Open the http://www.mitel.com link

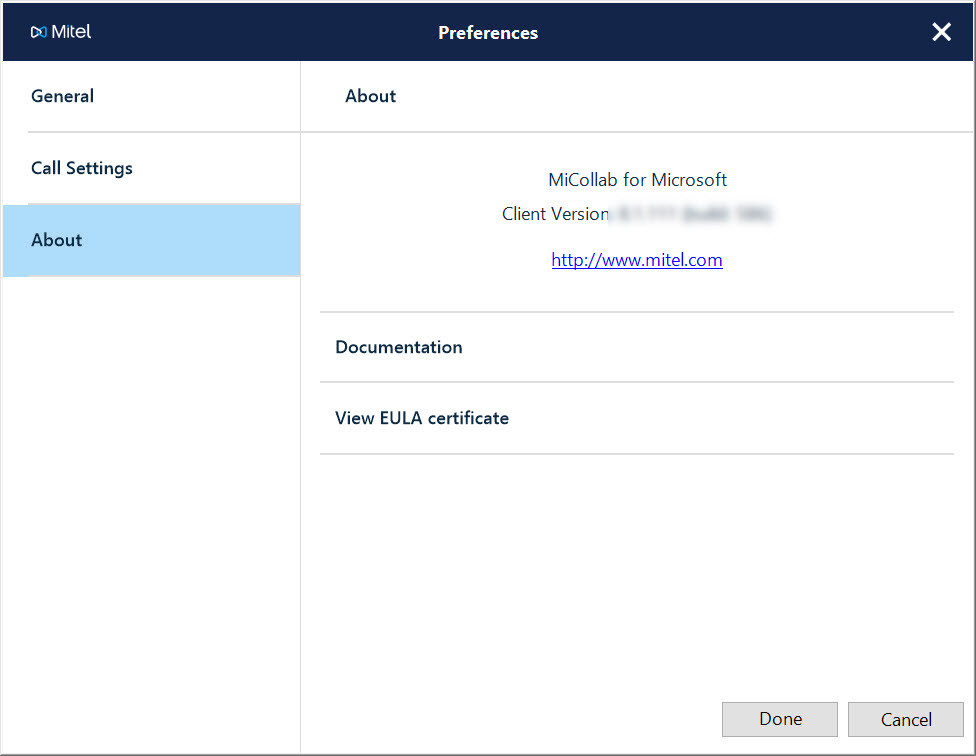637,260
